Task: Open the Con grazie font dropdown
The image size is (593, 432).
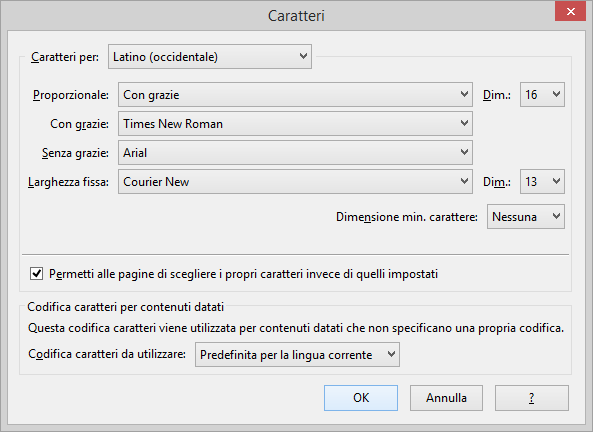Action: (295, 124)
